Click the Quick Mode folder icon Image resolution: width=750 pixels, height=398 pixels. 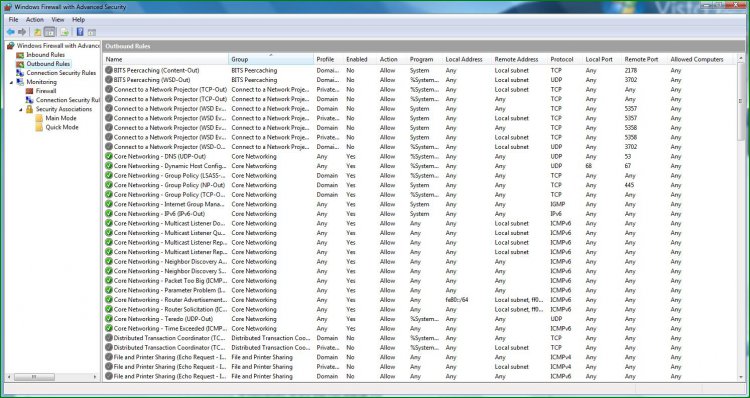point(39,127)
